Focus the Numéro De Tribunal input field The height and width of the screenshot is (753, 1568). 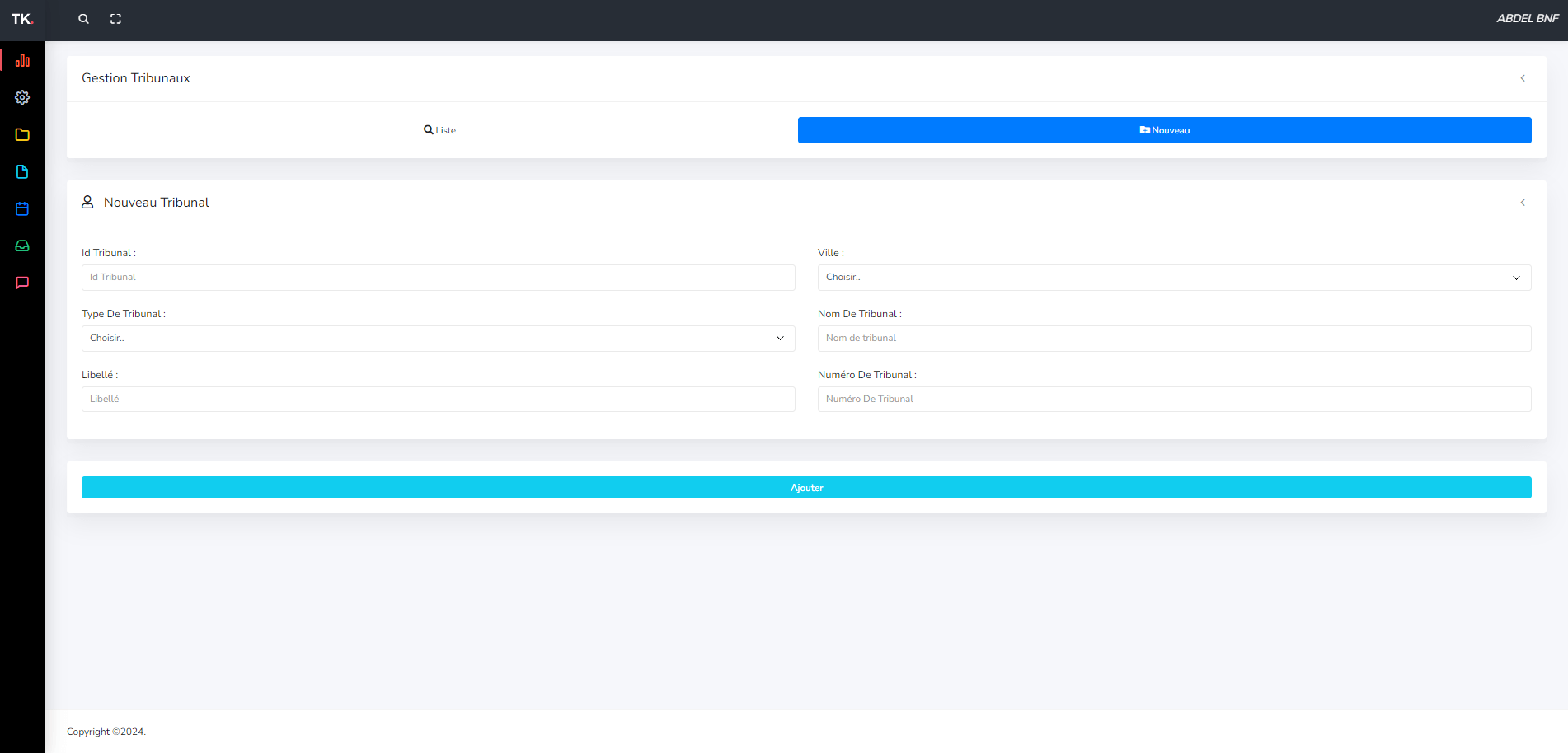1174,400
